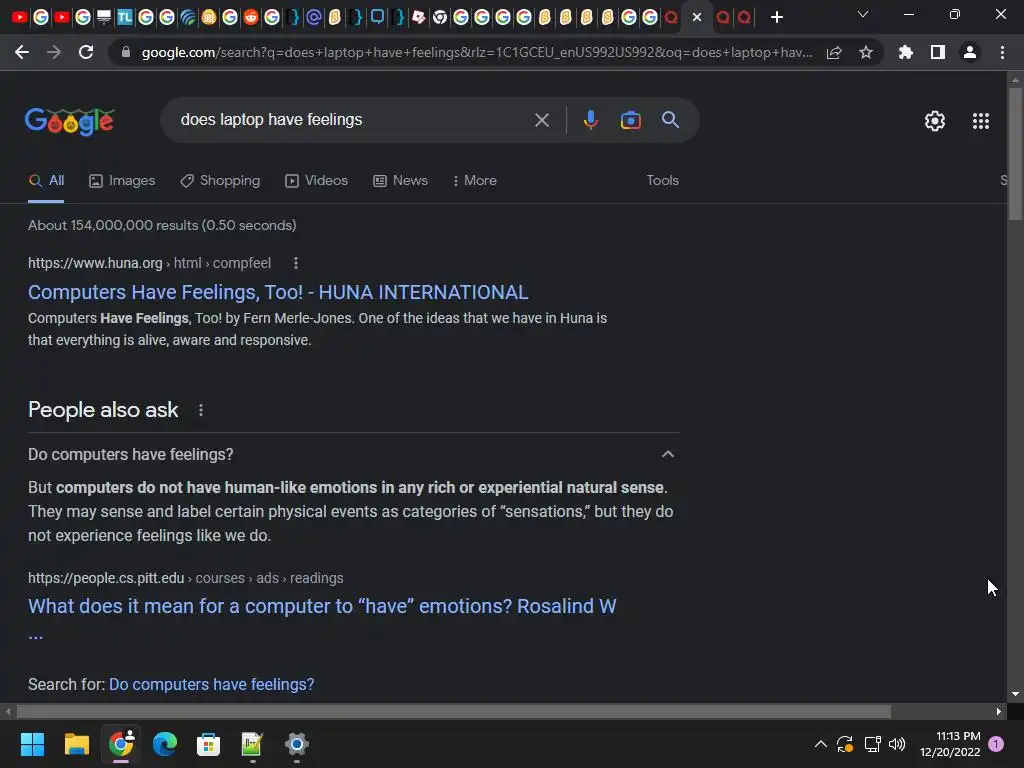Viewport: 1024px width, 768px height.
Task: Open Microsoft Store from the taskbar
Action: click(x=208, y=744)
